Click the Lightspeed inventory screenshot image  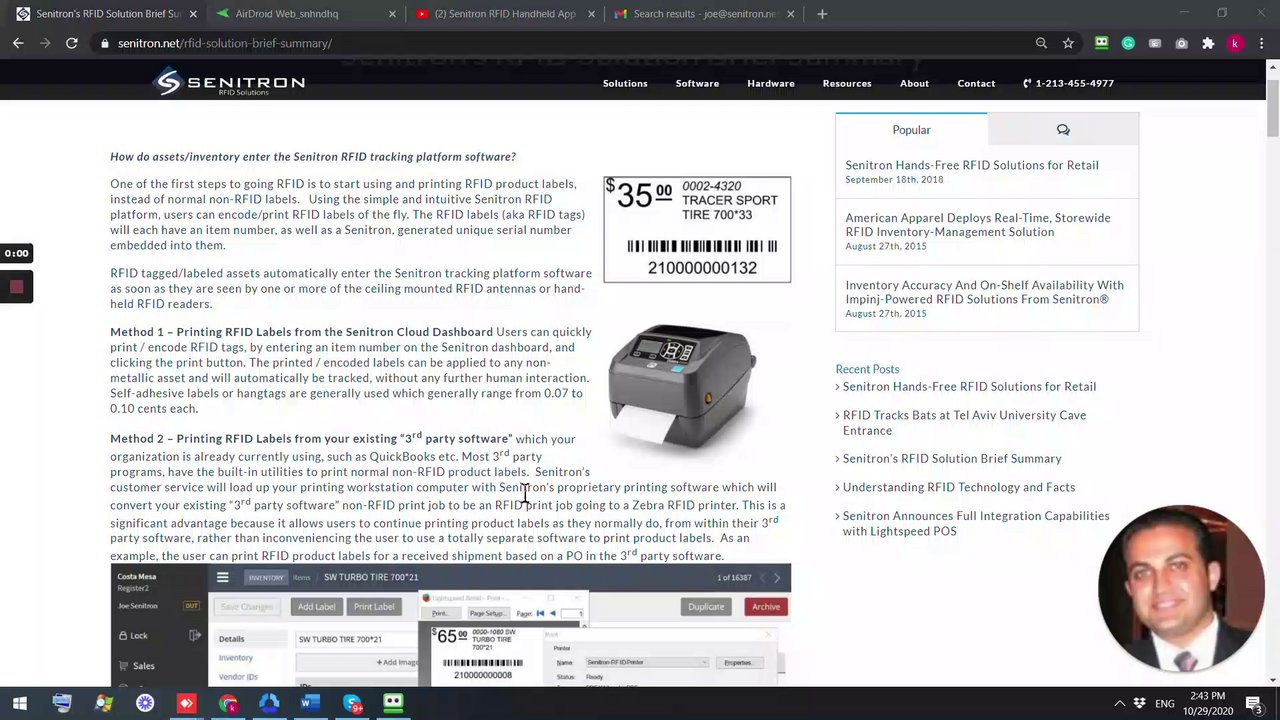(451, 625)
